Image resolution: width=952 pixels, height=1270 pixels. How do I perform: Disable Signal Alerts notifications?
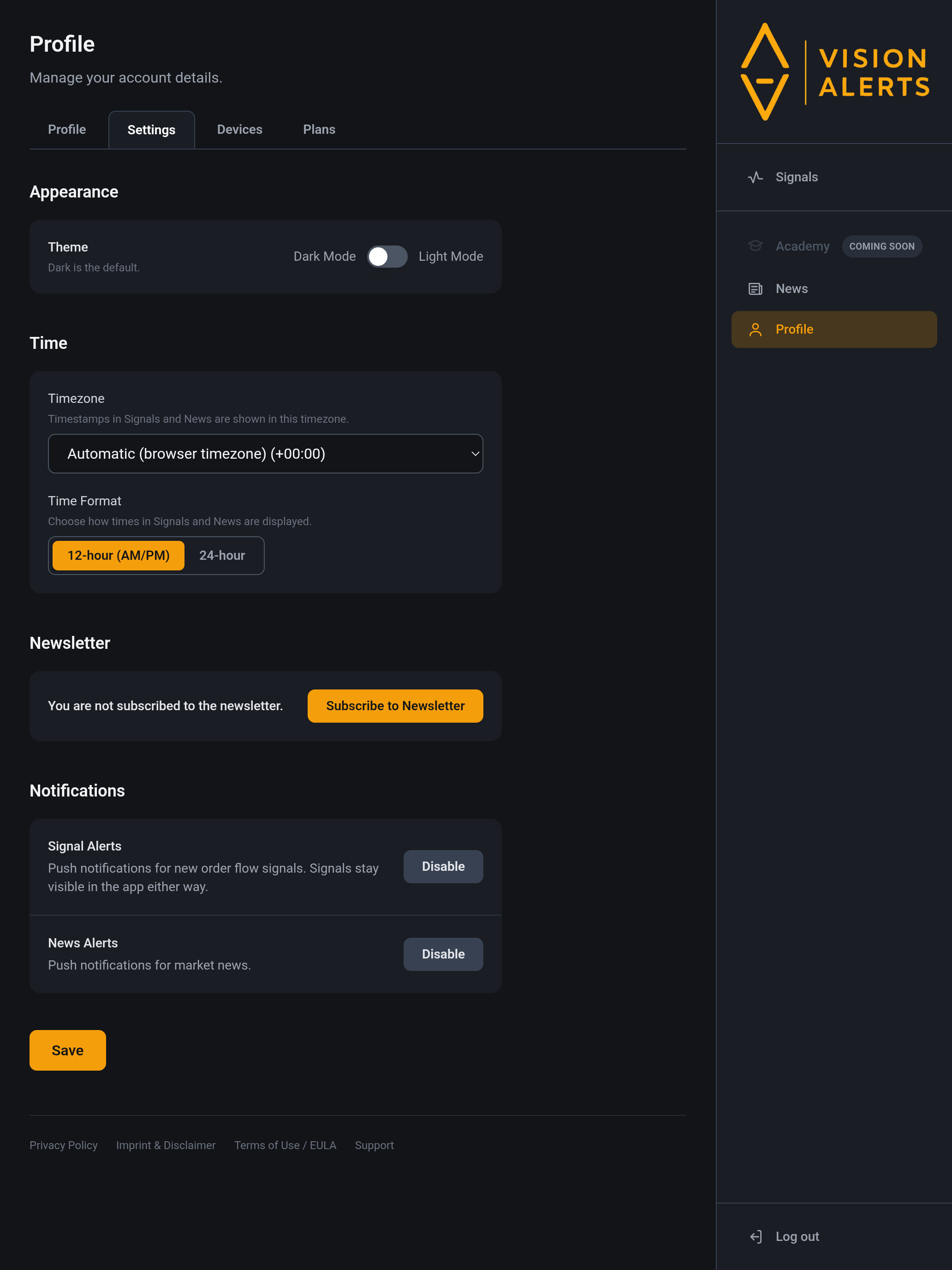point(443,866)
